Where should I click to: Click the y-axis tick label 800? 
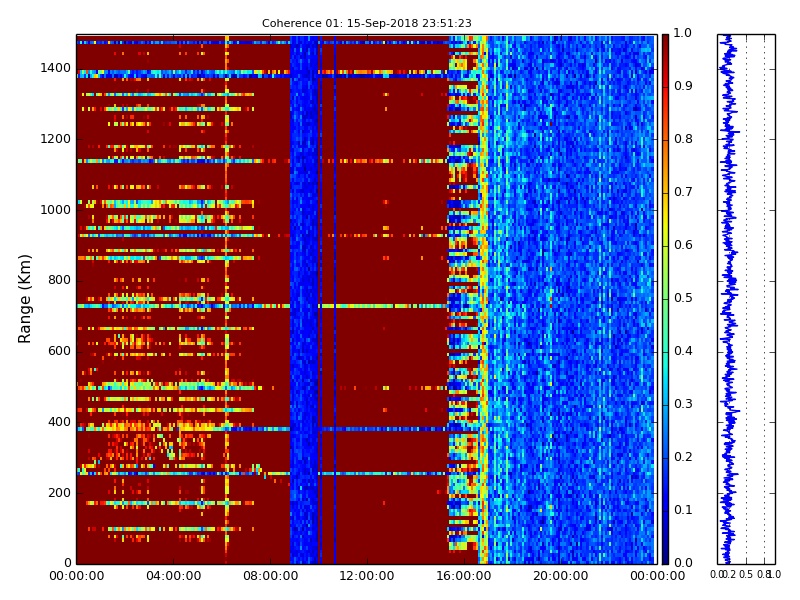[x=59, y=280]
